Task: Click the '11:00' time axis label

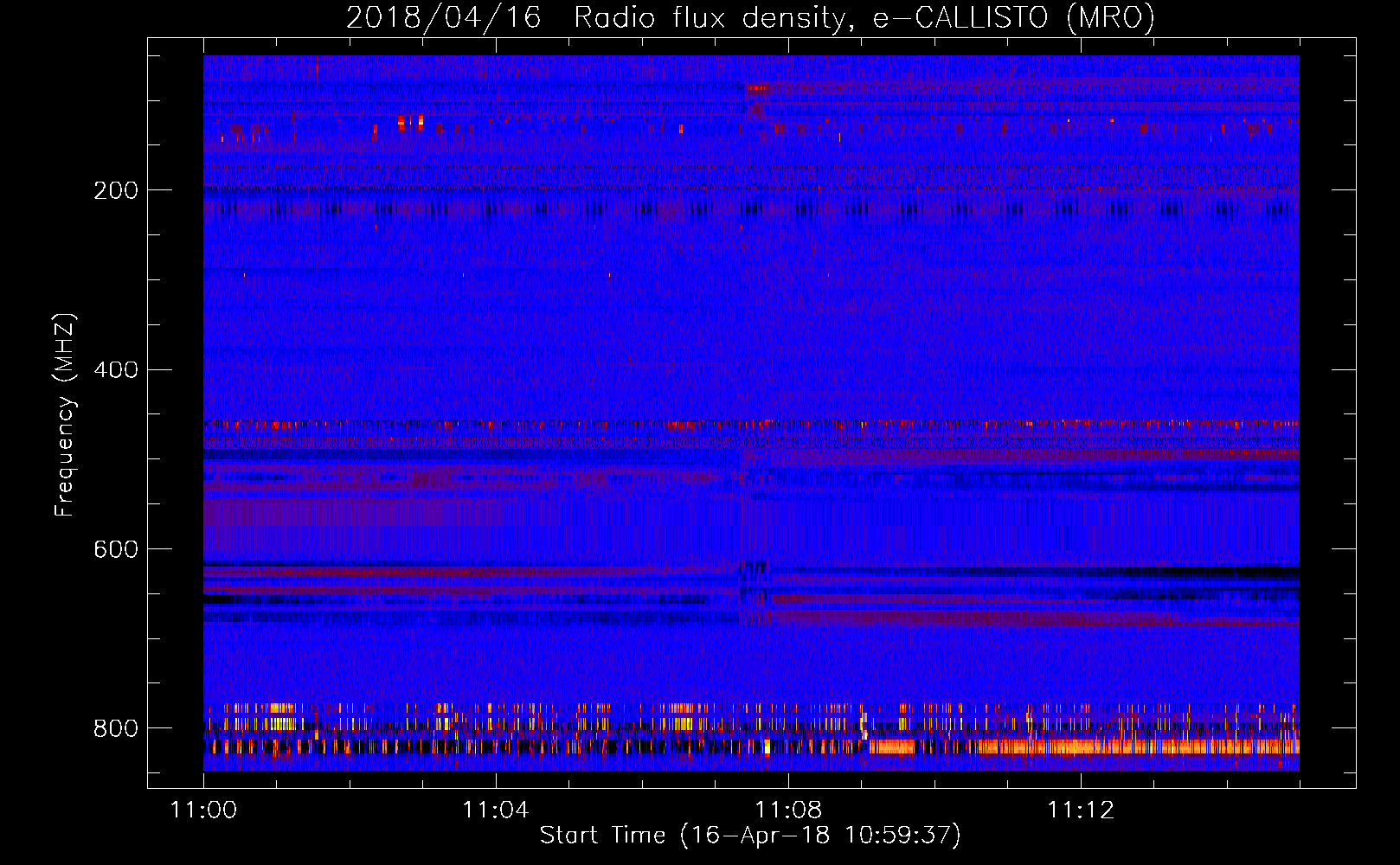Action: [x=203, y=810]
